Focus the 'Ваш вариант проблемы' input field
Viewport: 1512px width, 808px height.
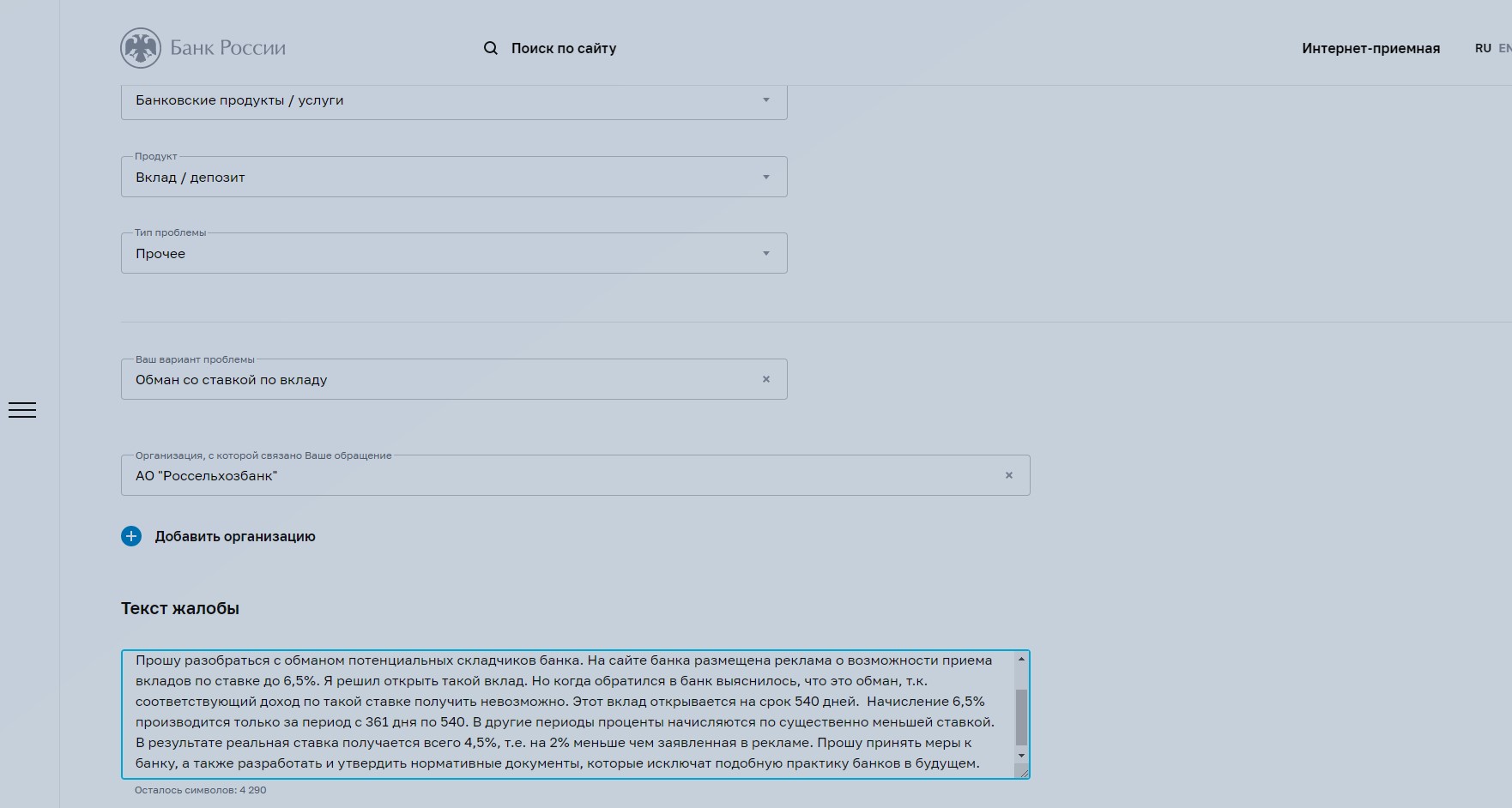point(454,379)
